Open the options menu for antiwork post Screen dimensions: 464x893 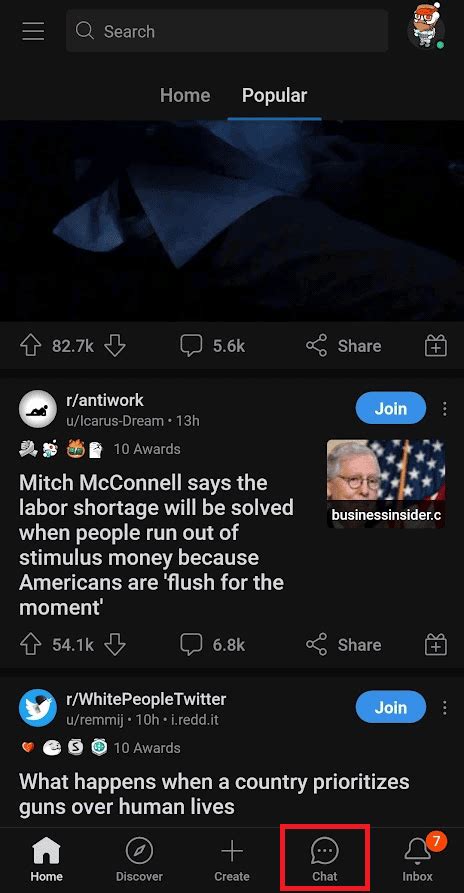[x=444, y=408]
